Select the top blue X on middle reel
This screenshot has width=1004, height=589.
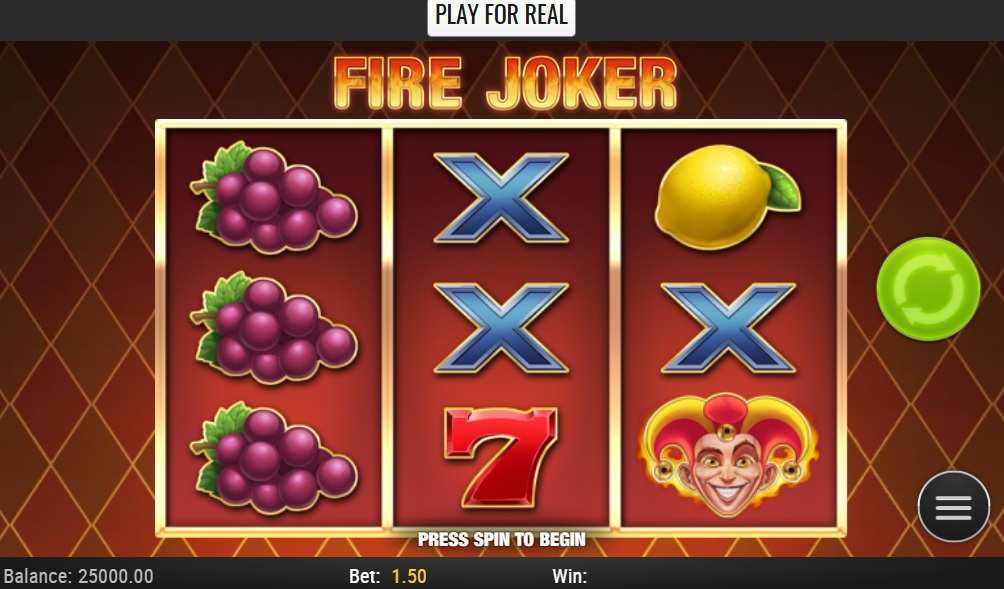[x=501, y=198]
